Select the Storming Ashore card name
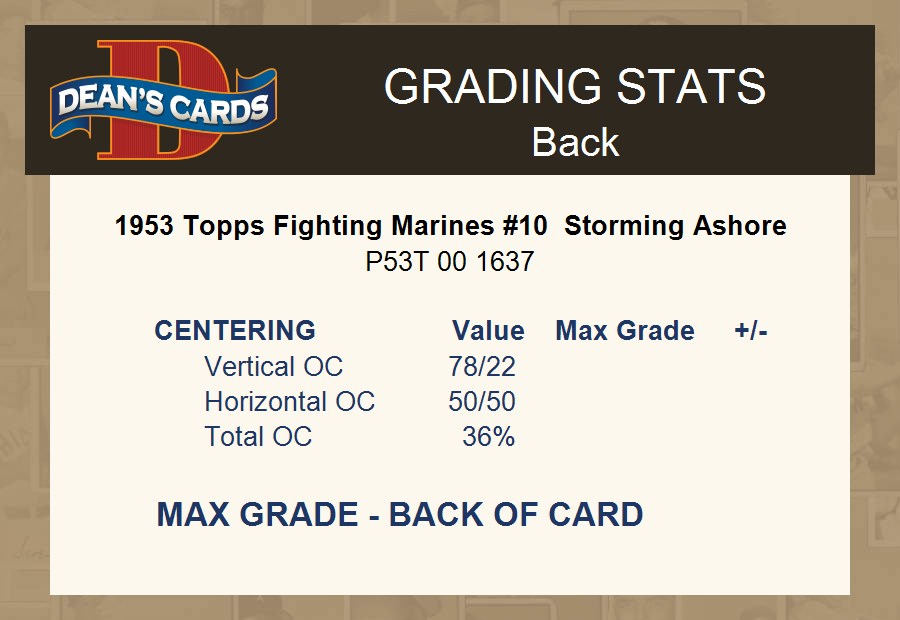The height and width of the screenshot is (620, 900). (675, 226)
